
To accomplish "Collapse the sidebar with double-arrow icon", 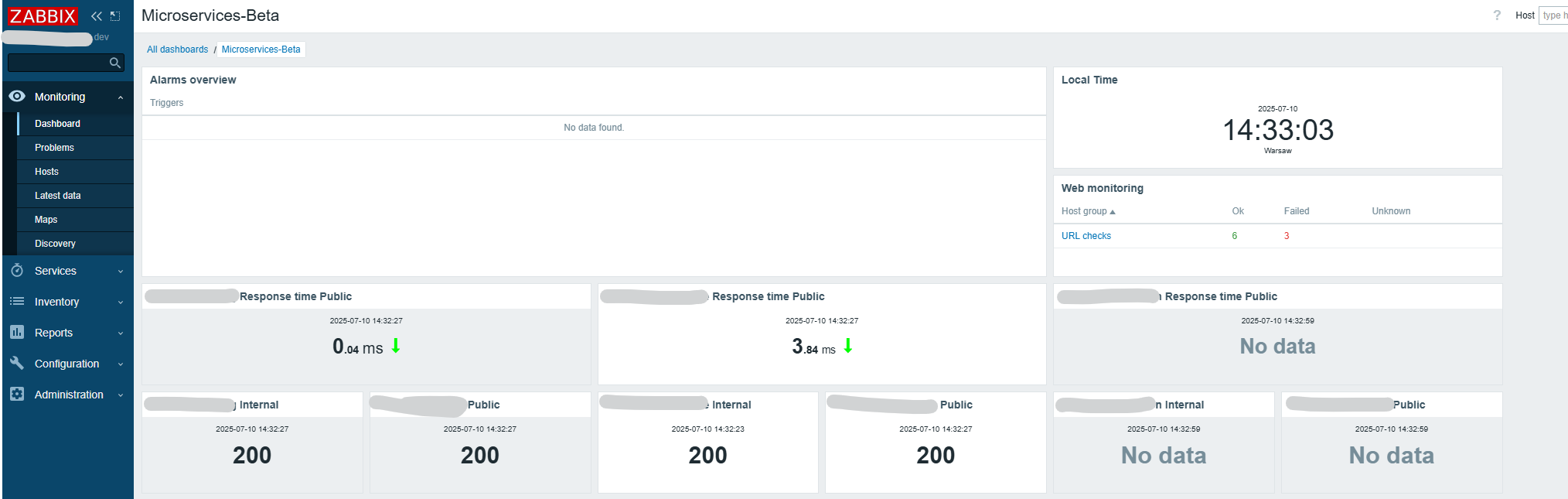I will tap(97, 15).
